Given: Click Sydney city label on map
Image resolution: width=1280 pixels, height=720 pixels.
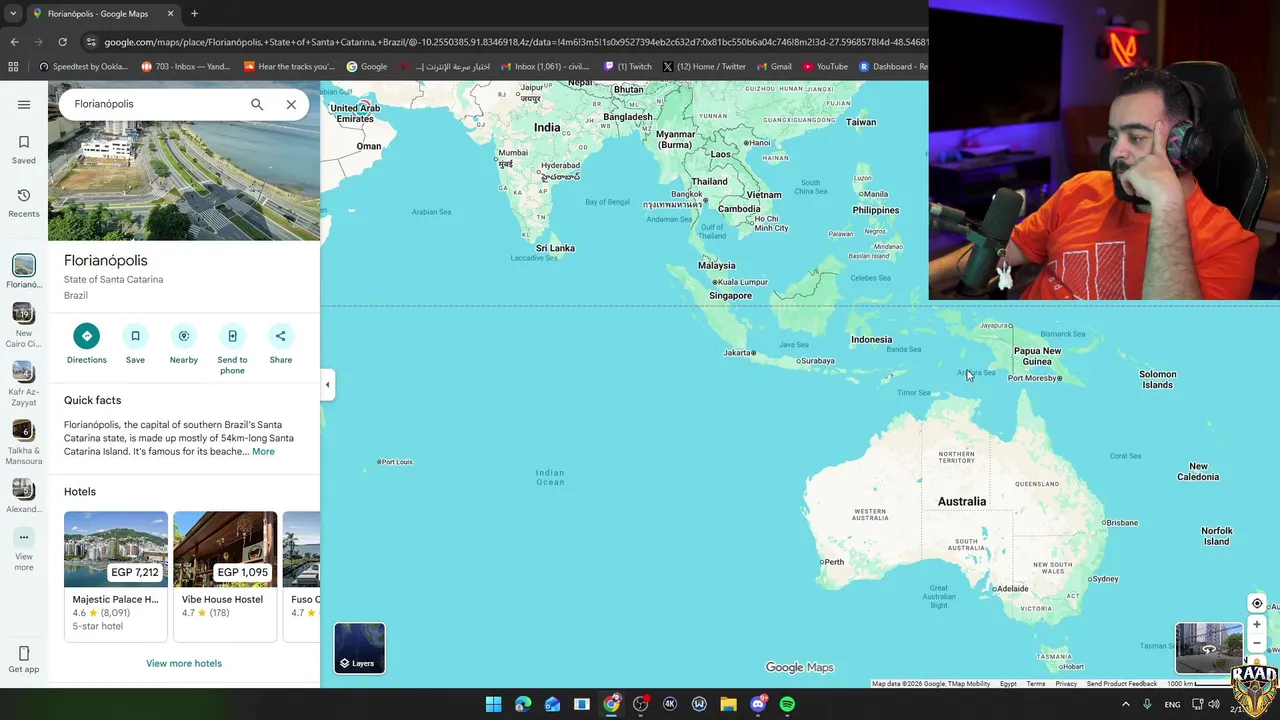Looking at the screenshot, I should pyautogui.click(x=1103, y=579).
